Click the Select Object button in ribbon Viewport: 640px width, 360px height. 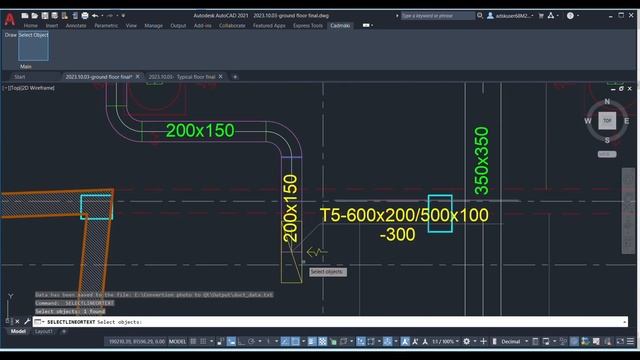pos(33,46)
